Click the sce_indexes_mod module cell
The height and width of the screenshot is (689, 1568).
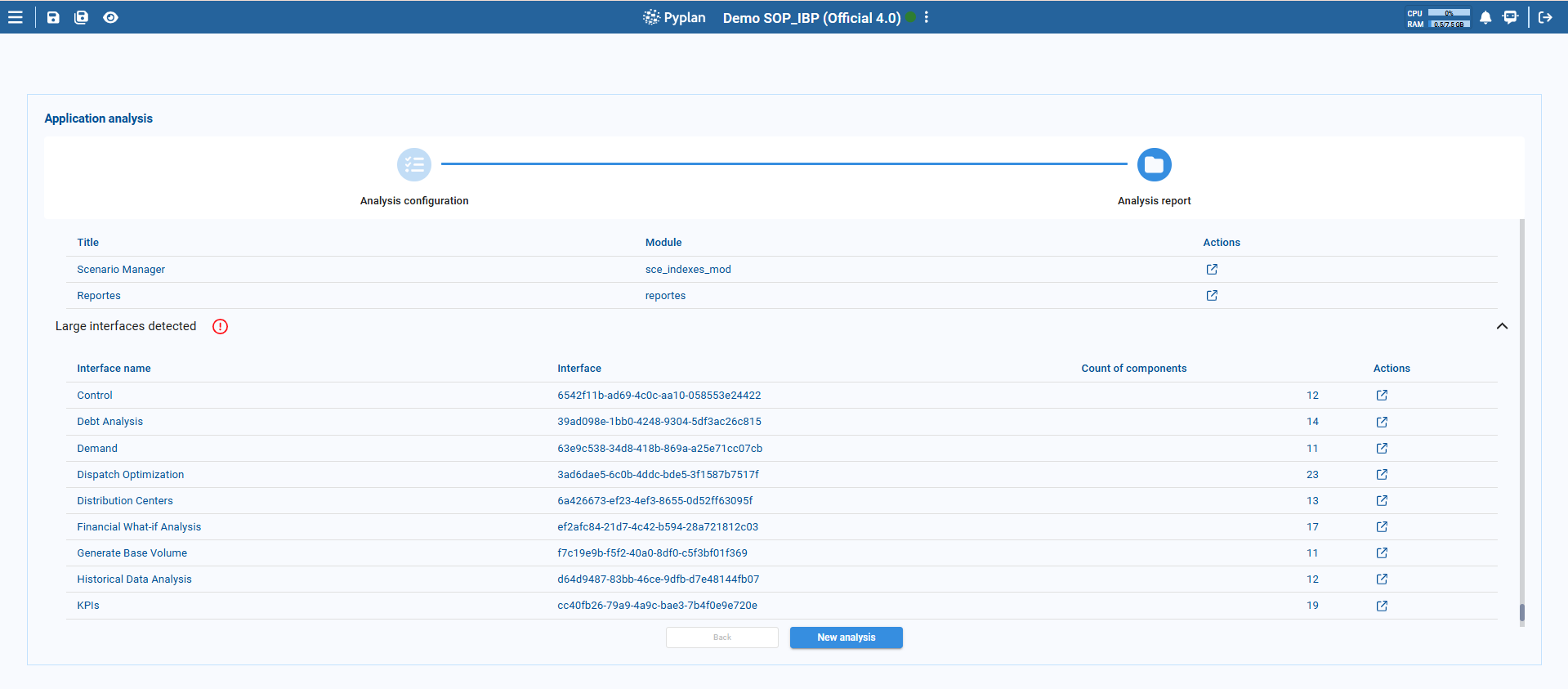688,270
